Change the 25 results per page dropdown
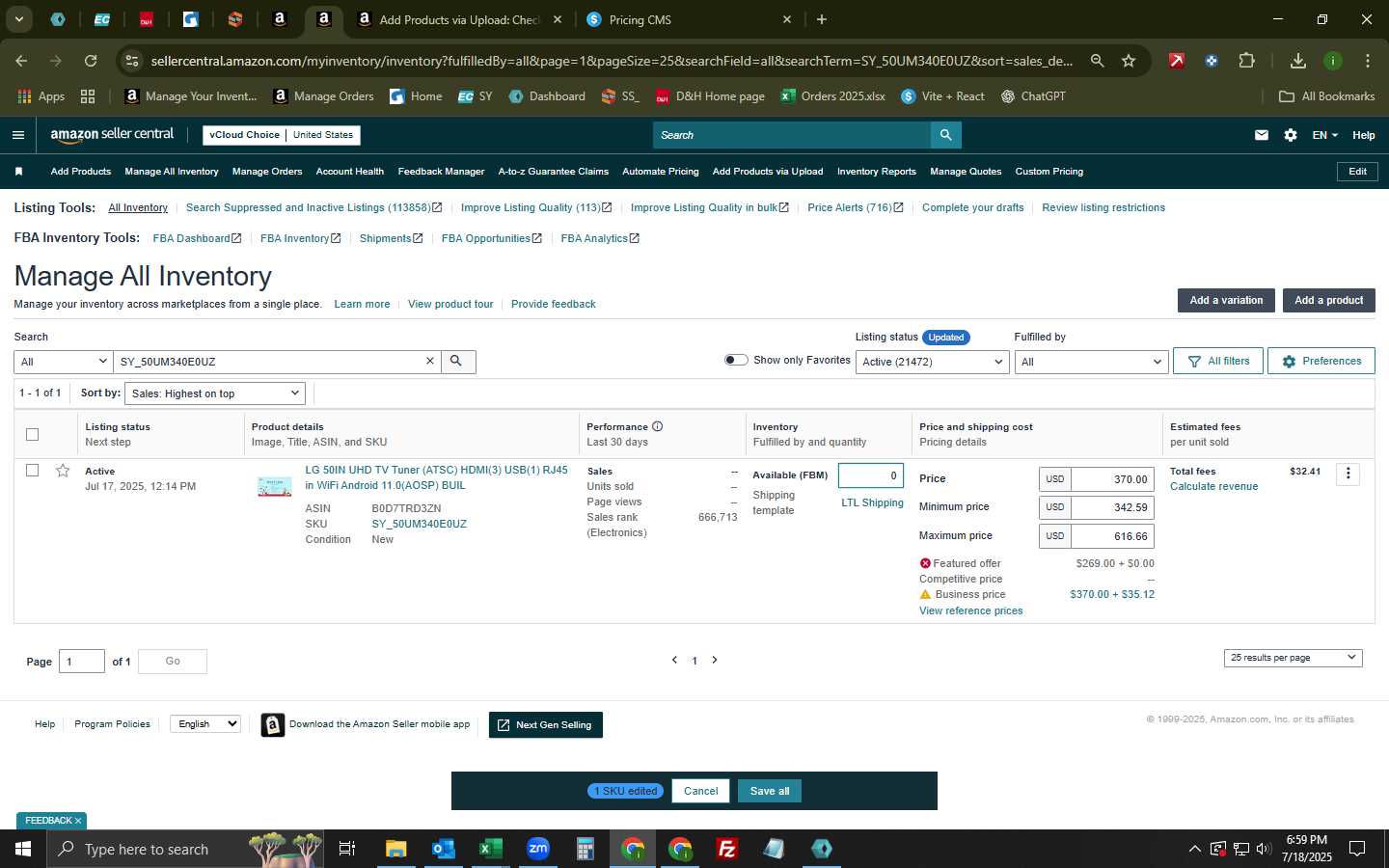 1293,658
